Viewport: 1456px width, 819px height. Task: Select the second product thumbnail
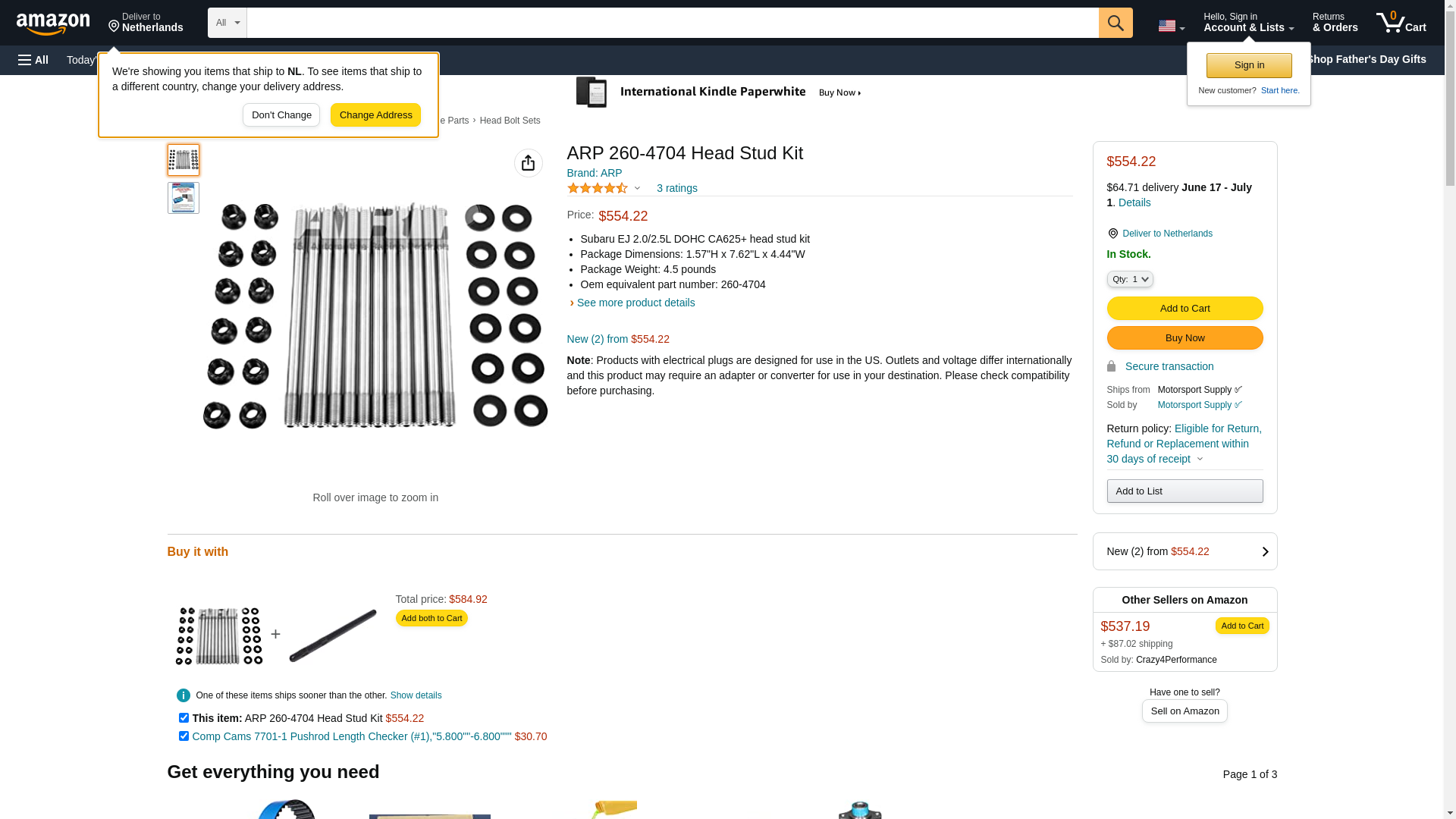pyautogui.click(x=184, y=198)
